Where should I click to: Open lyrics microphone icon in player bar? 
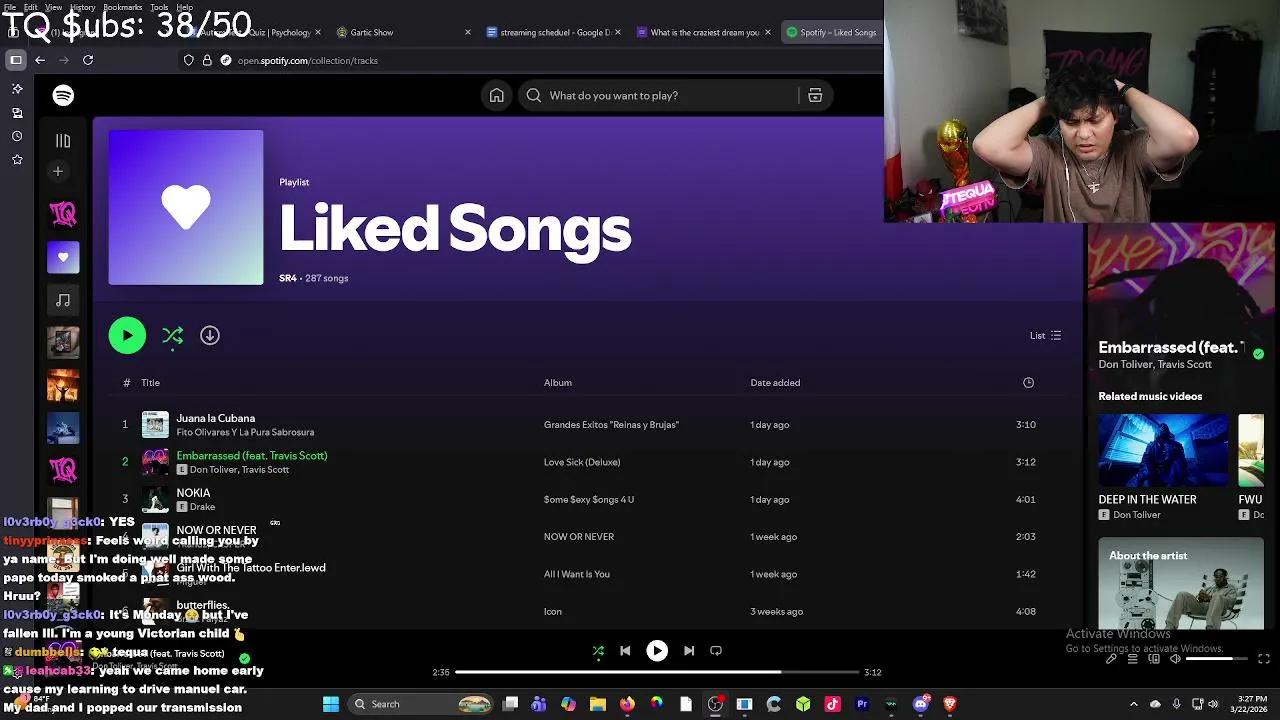point(1110,659)
